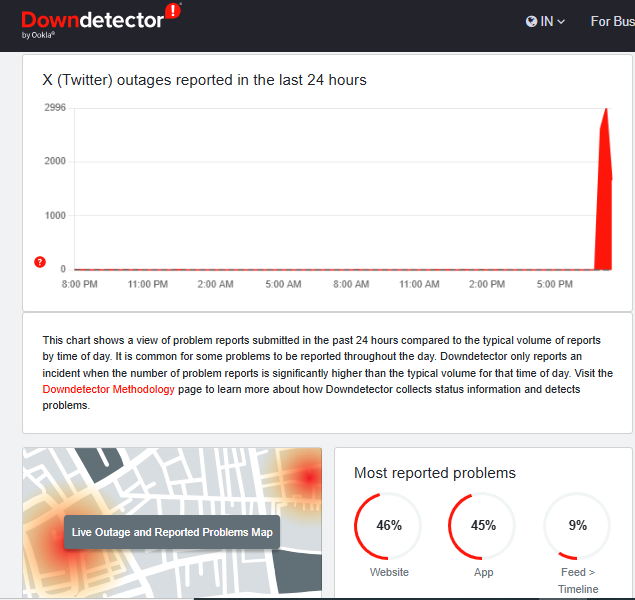The width and height of the screenshot is (635, 600).
Task: Click the Downdetector logo
Action: [92, 20]
